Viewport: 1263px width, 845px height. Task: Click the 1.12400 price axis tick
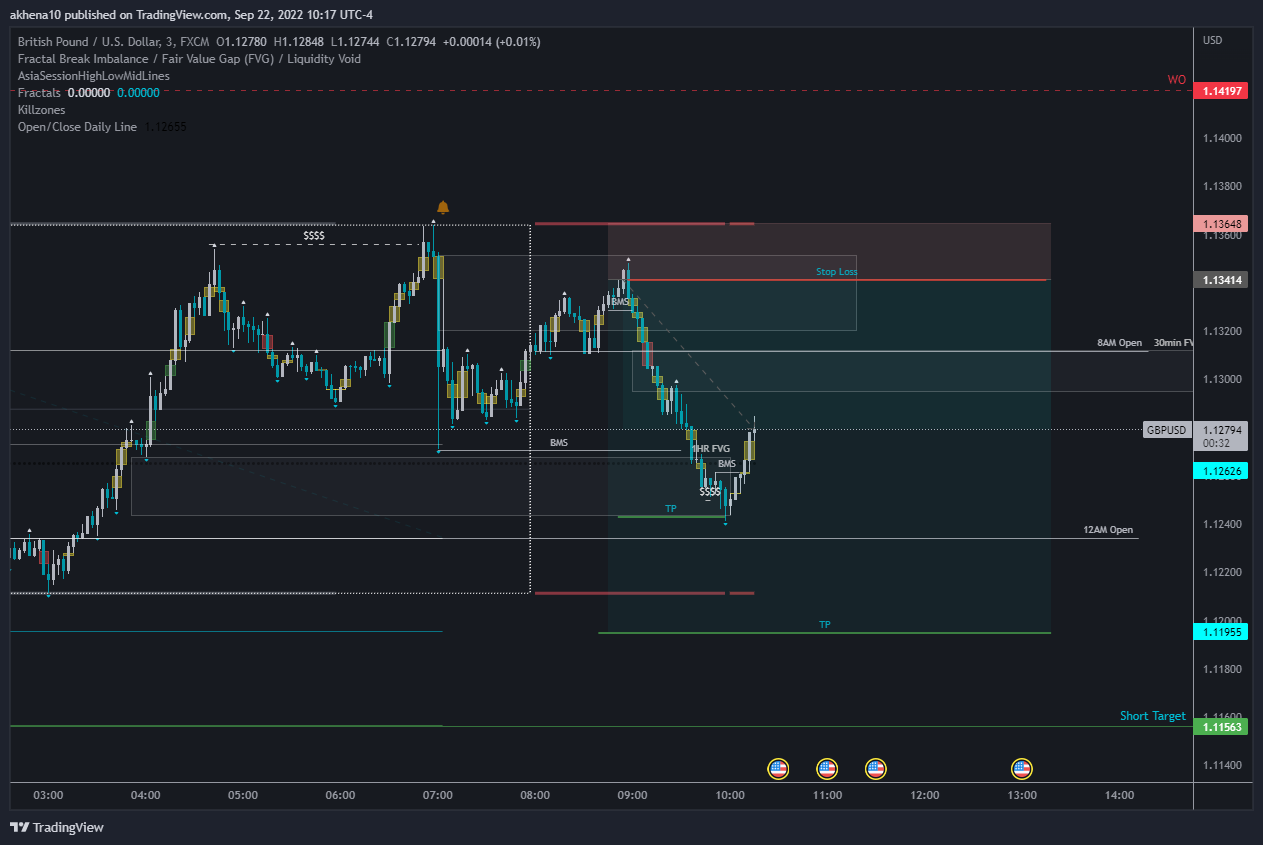(x=1222, y=524)
